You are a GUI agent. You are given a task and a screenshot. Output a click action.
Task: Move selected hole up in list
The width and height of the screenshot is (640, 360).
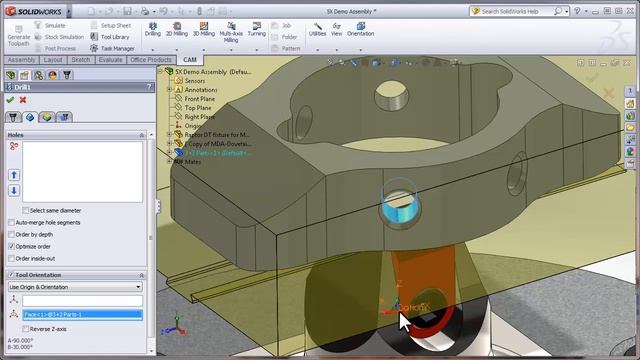pyautogui.click(x=14, y=176)
